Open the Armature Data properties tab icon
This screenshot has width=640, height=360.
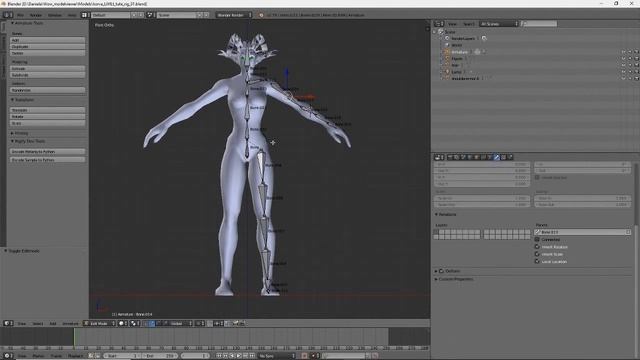[x=490, y=157]
